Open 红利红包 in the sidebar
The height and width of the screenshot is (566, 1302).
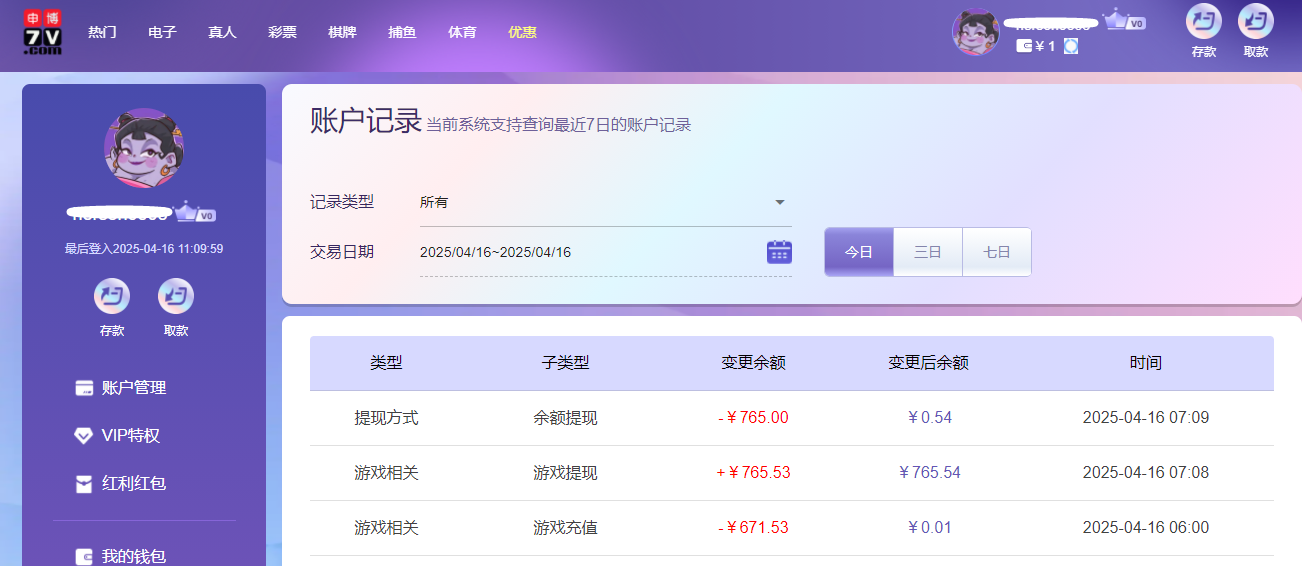[x=133, y=484]
